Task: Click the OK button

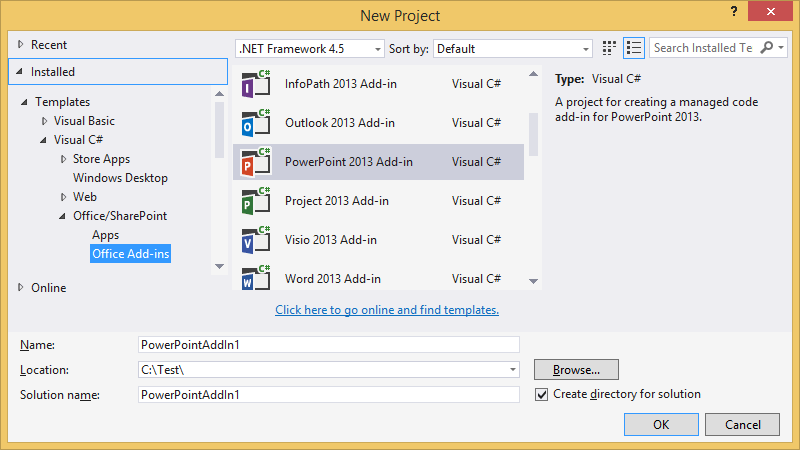Action: tap(661, 424)
